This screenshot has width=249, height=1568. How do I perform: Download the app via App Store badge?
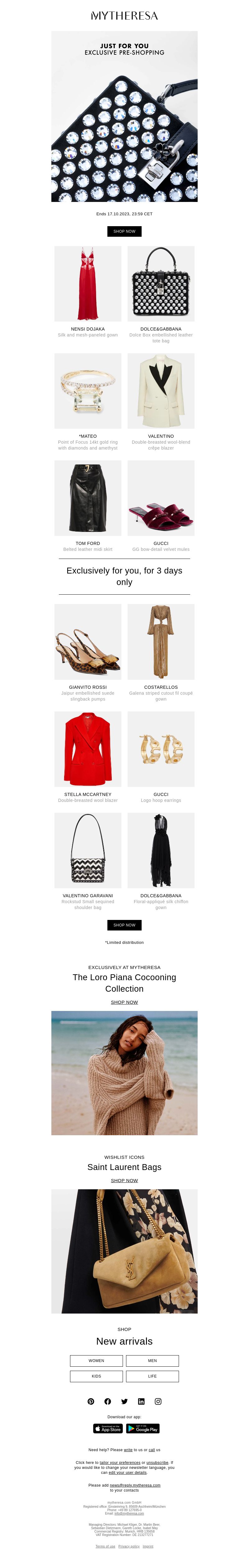point(108,1429)
